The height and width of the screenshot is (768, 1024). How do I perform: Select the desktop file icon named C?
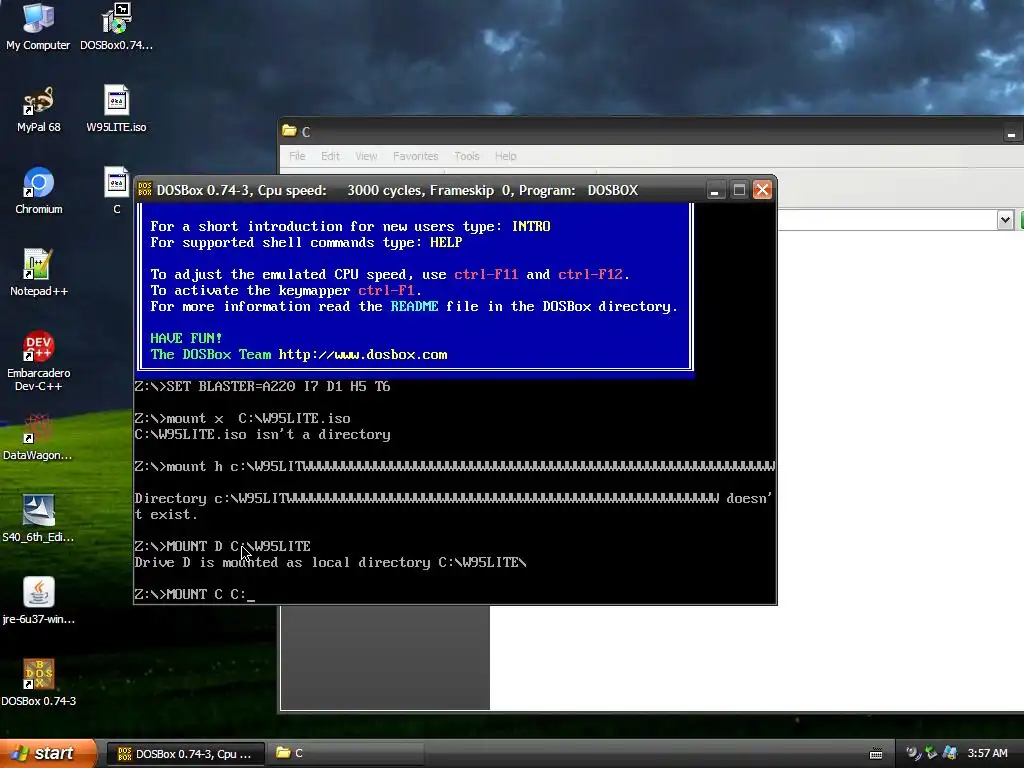(x=116, y=191)
